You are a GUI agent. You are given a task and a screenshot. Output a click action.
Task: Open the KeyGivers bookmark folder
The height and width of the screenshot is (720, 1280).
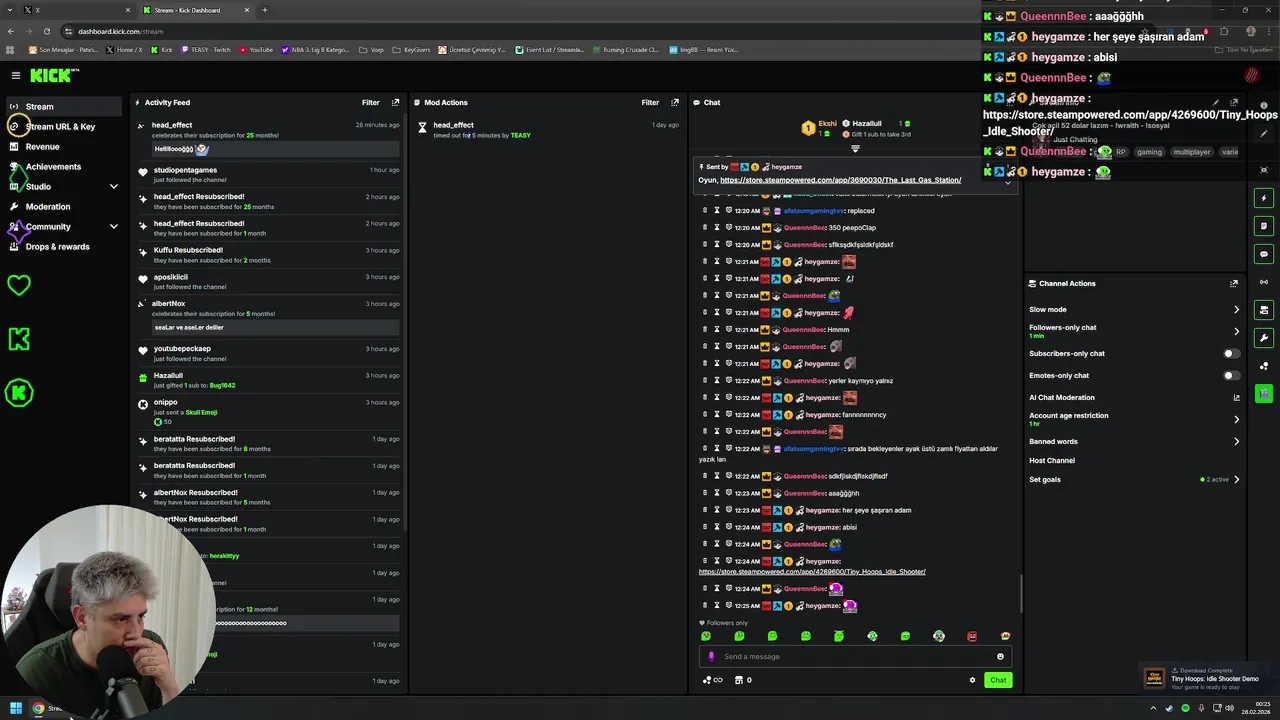(x=411, y=50)
